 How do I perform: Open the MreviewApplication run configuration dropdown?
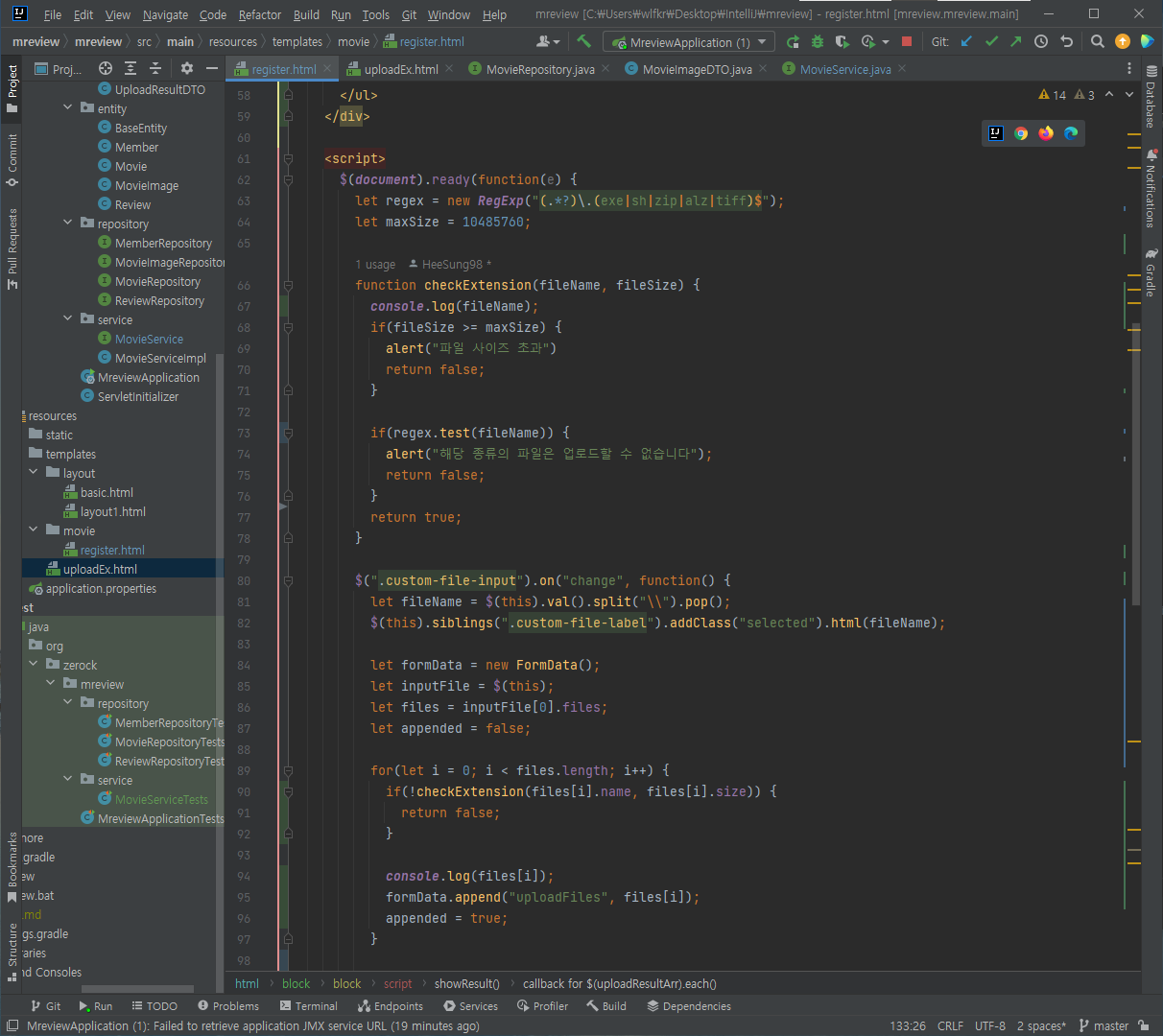(x=689, y=42)
